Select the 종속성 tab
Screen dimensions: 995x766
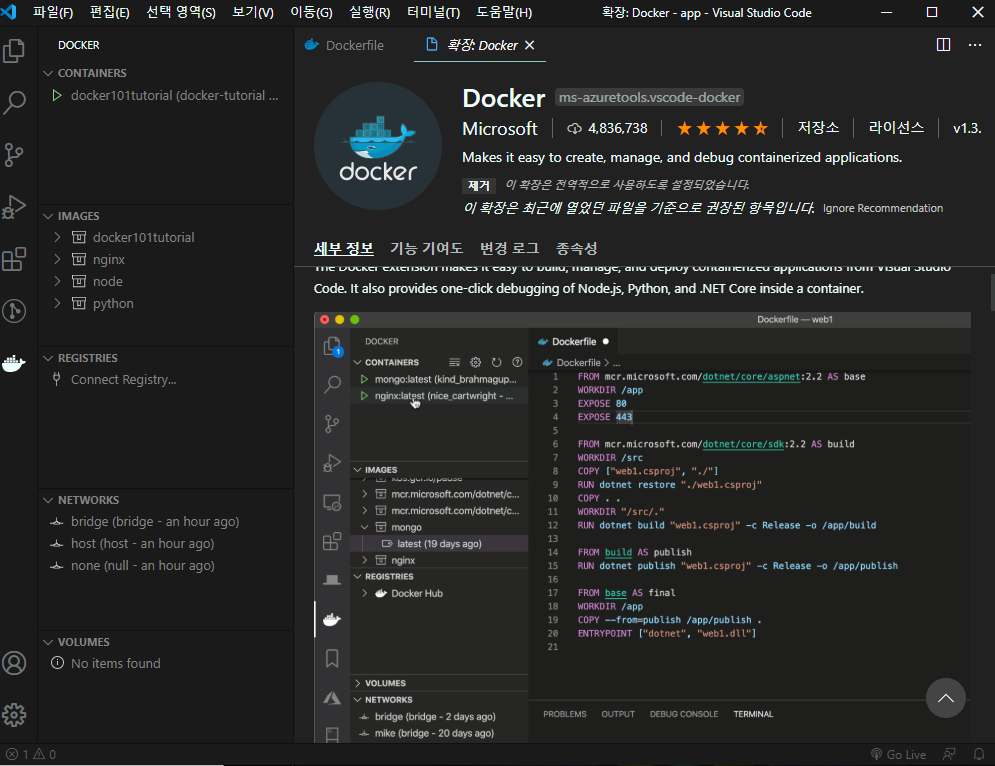[577, 248]
